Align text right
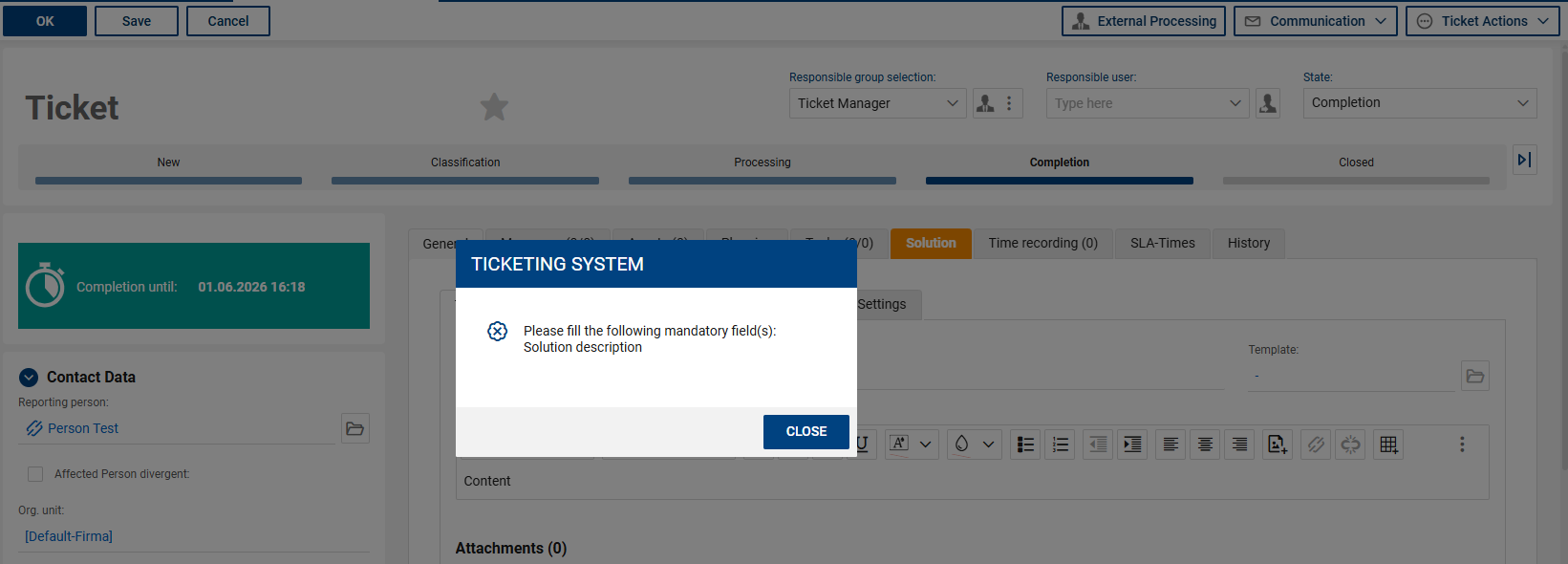1568x564 pixels. (1239, 444)
